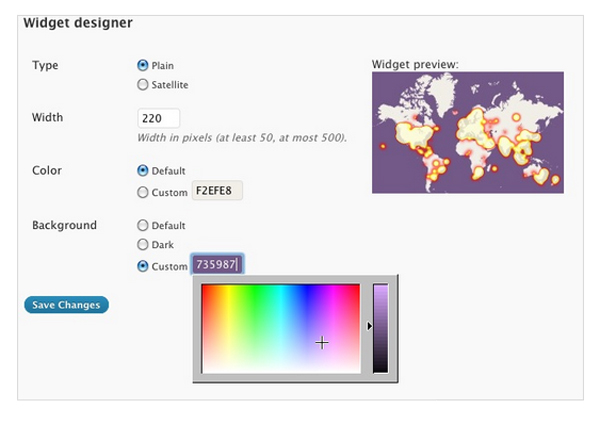The image size is (600, 425).
Task: Choose Default color radio button
Action: coord(142,171)
